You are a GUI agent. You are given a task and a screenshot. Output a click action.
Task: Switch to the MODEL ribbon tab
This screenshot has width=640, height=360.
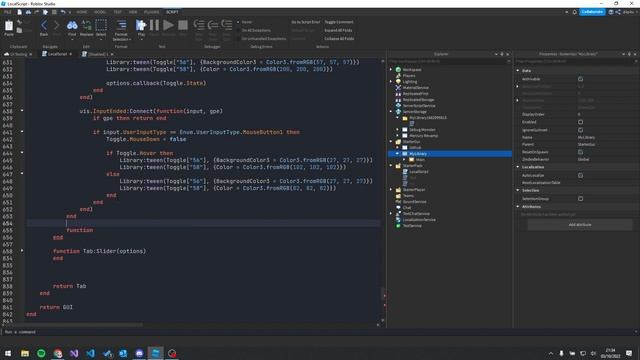click(100, 12)
